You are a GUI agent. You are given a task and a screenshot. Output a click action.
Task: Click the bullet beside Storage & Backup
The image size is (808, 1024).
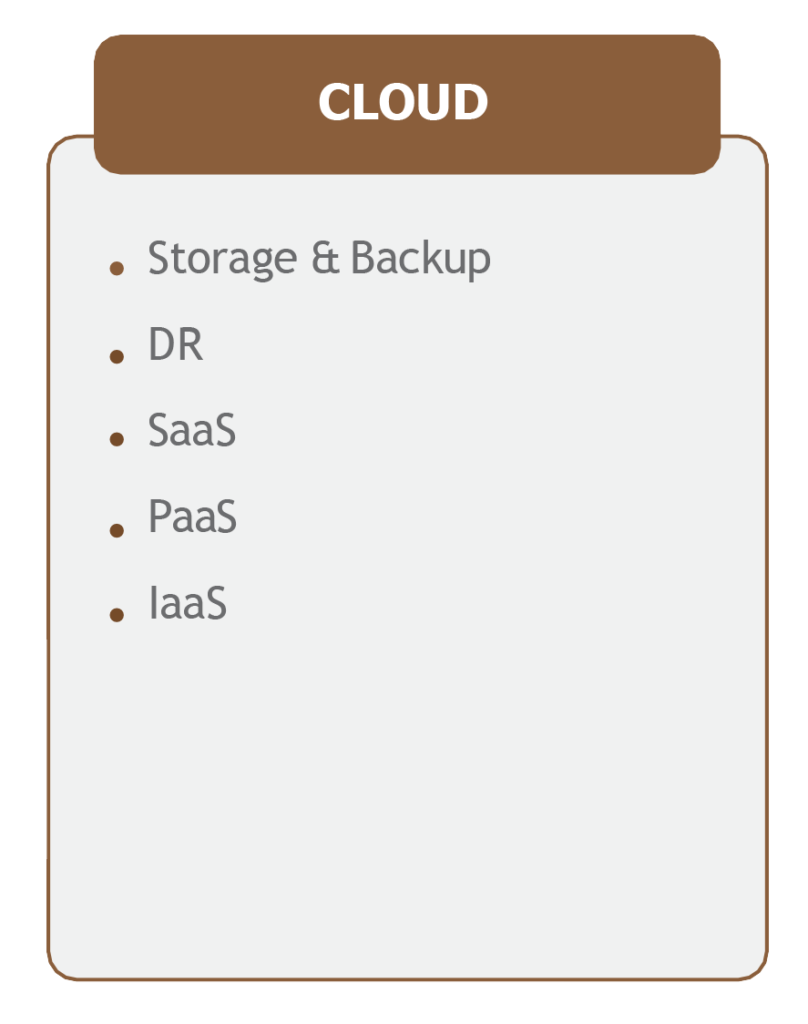117,268
